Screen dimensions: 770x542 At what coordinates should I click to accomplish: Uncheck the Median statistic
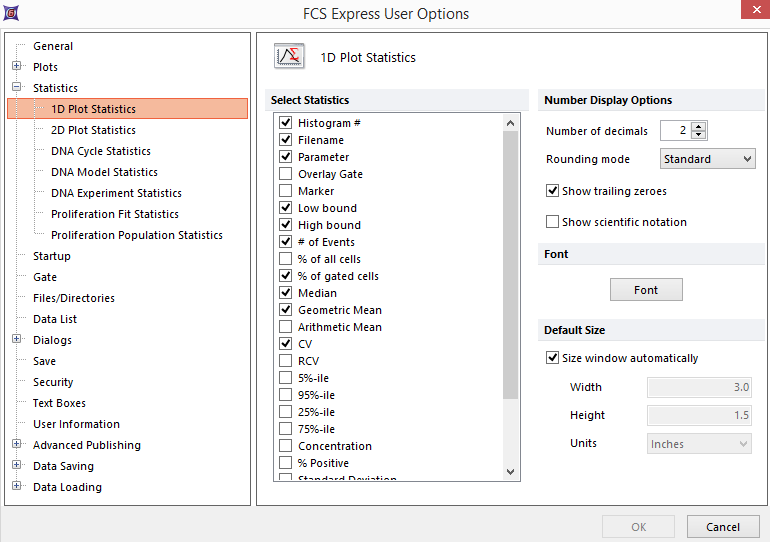286,293
